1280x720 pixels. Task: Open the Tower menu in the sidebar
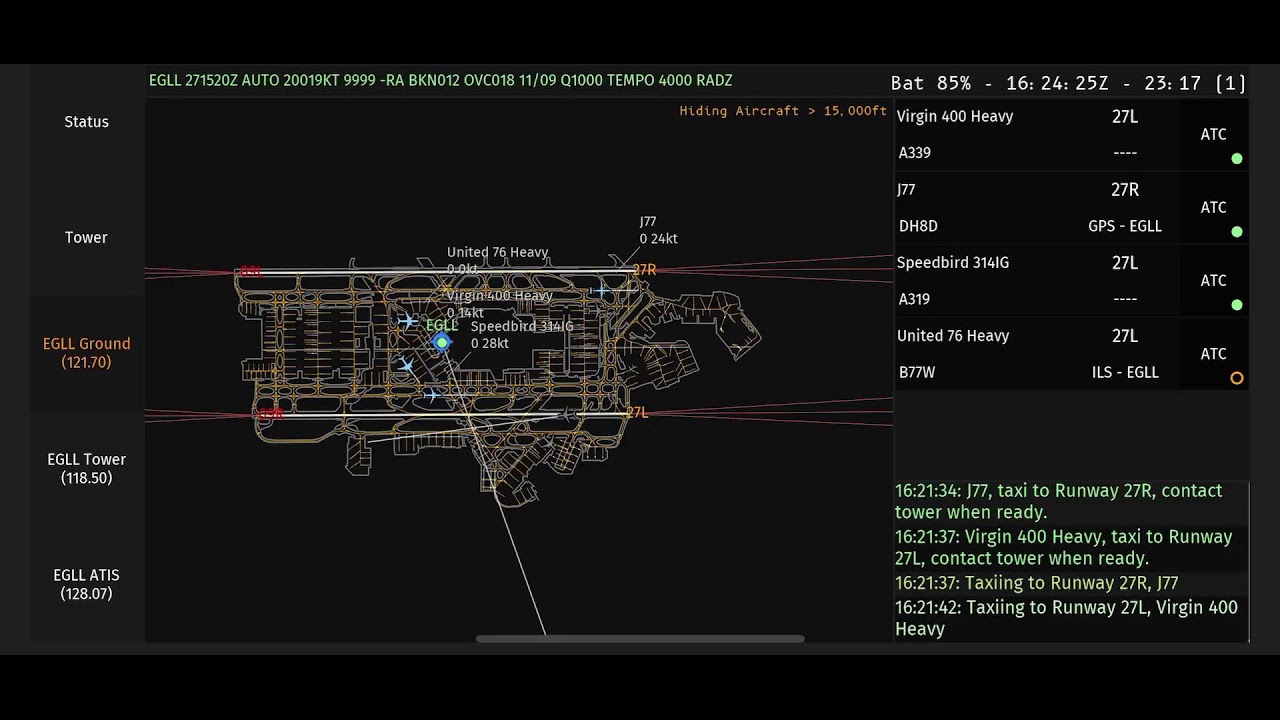click(87, 238)
